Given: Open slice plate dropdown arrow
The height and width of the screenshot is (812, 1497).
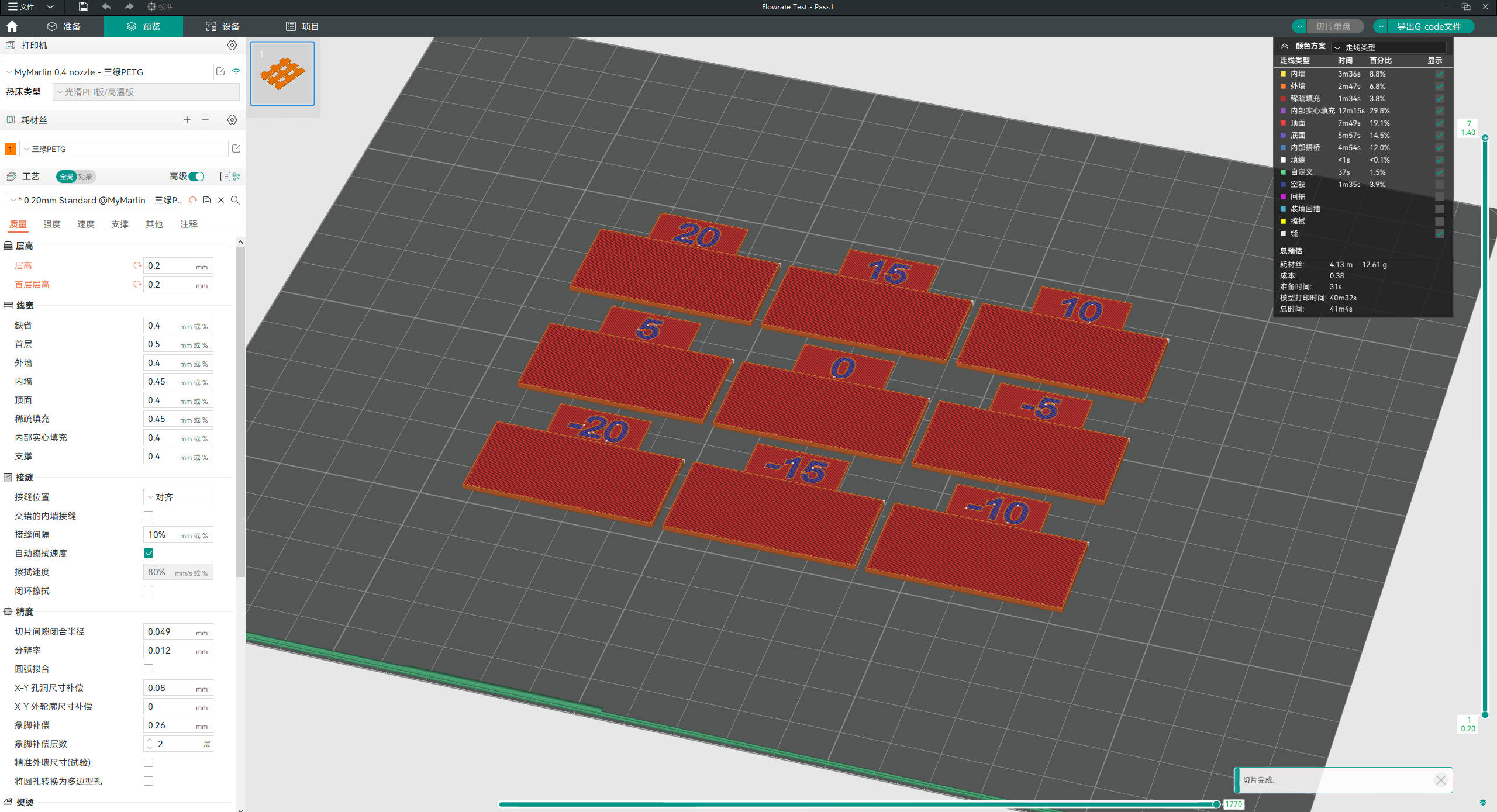Looking at the screenshot, I should click(x=1299, y=26).
